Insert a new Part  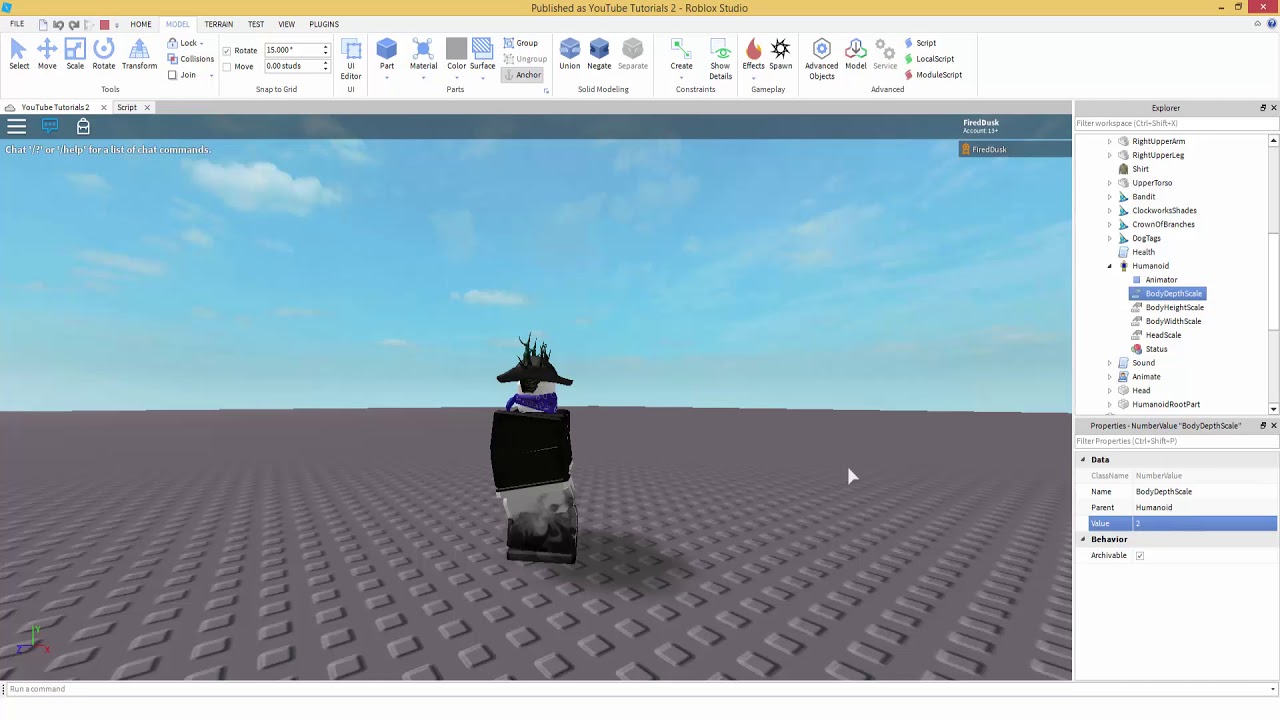(x=386, y=55)
